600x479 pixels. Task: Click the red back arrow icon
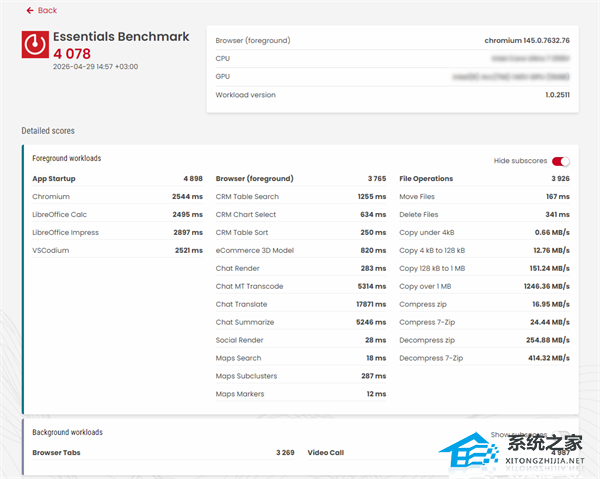[30, 10]
